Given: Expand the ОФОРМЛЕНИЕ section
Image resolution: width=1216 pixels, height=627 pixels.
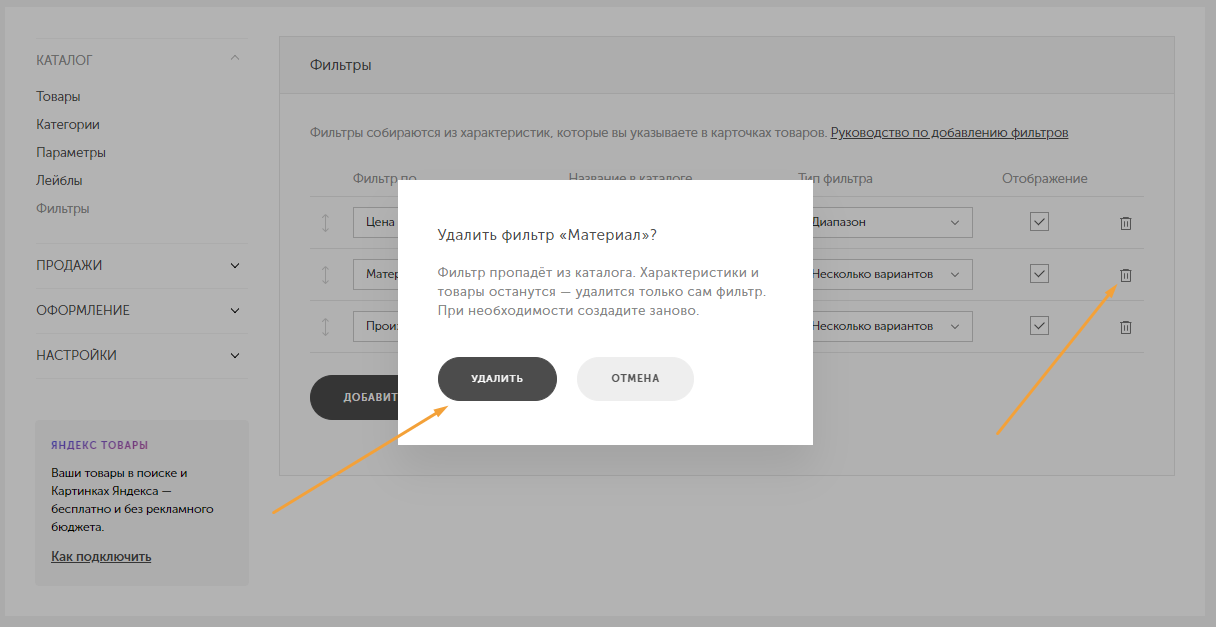Looking at the screenshot, I should [x=235, y=311].
